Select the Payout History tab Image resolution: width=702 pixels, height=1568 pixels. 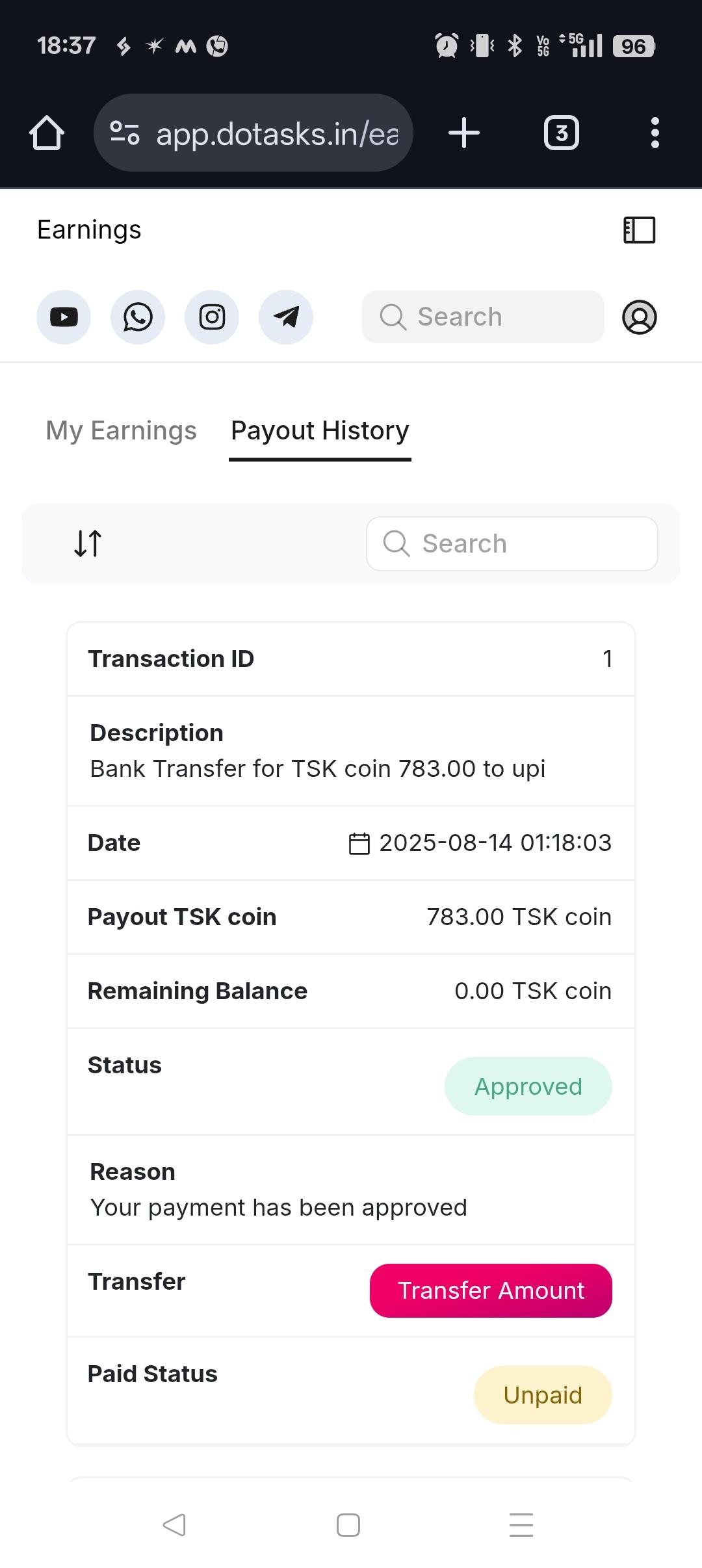(320, 431)
